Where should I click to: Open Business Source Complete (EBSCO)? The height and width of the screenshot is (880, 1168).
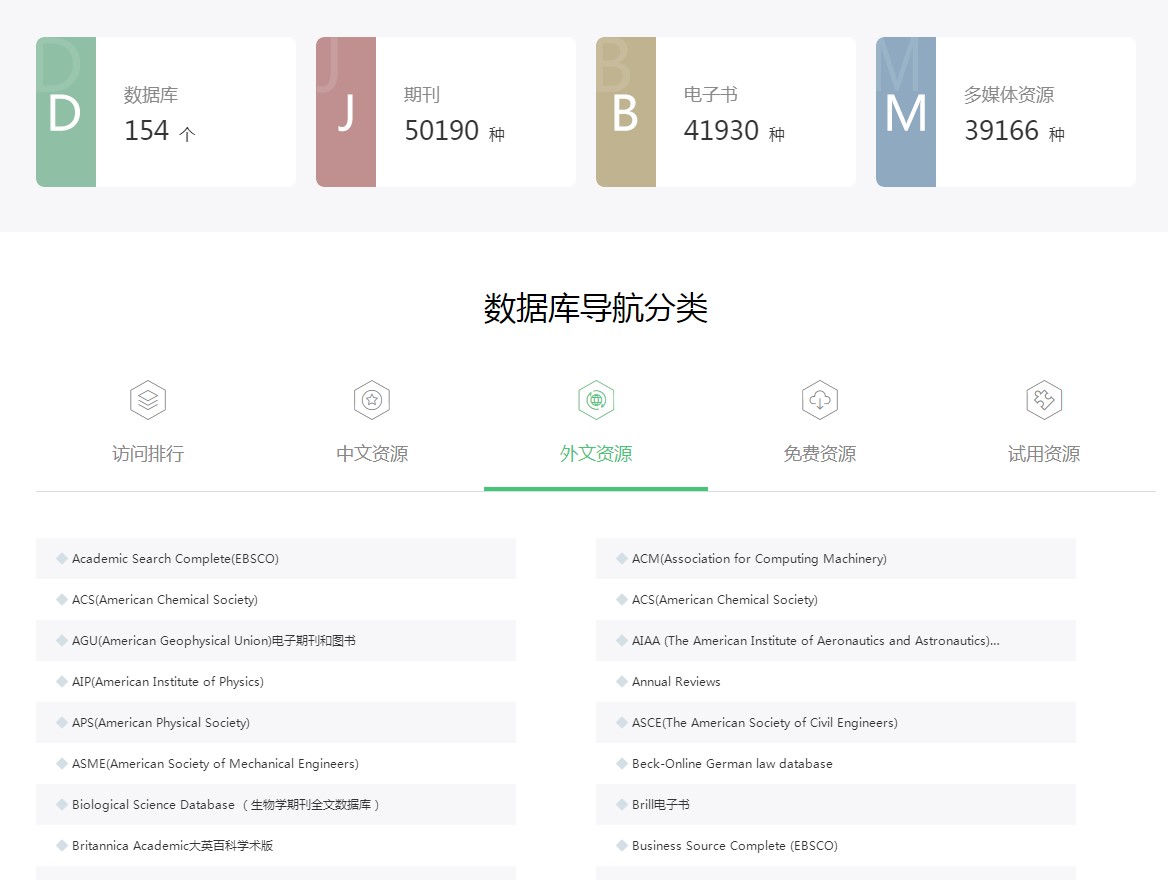point(734,846)
